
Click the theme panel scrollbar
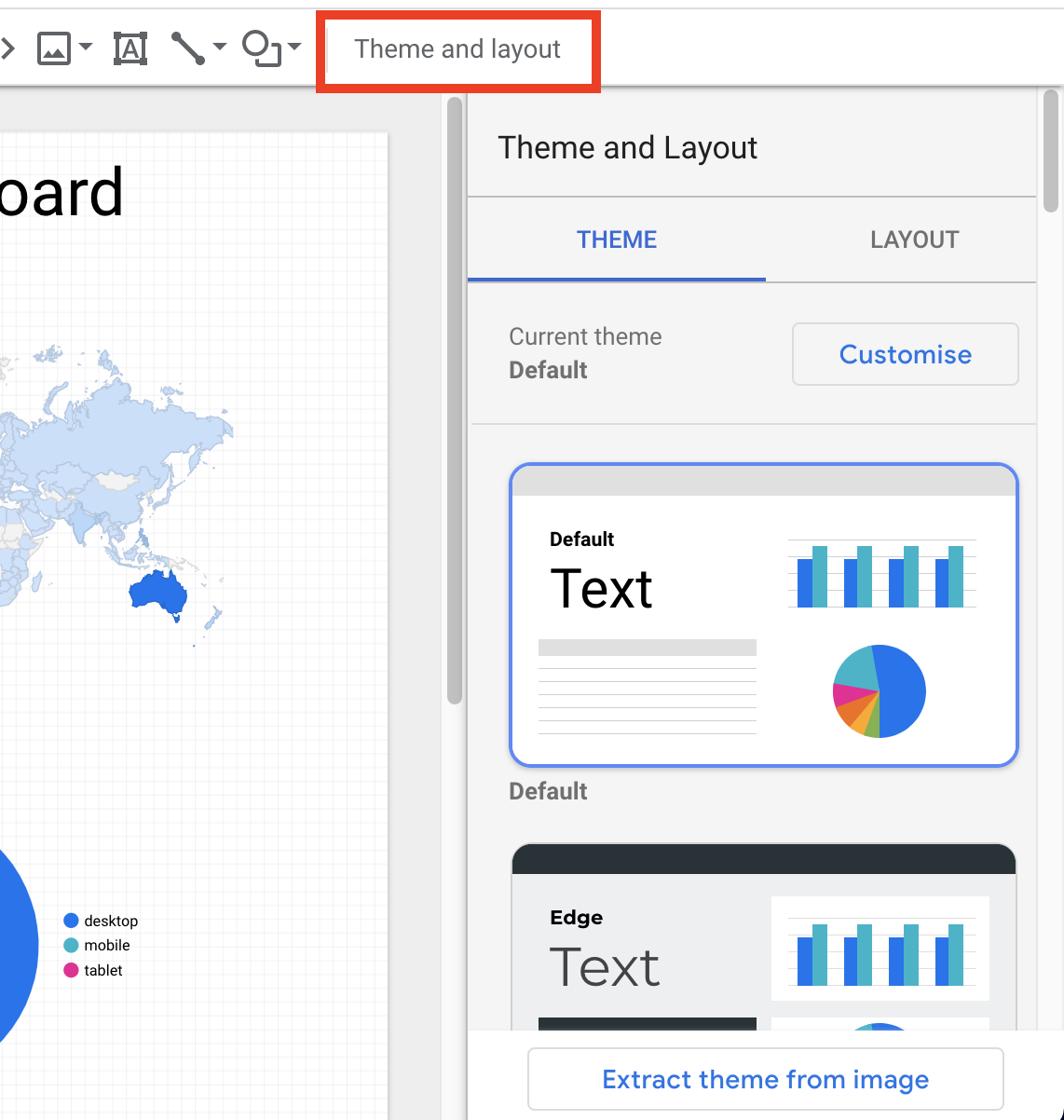(1051, 151)
